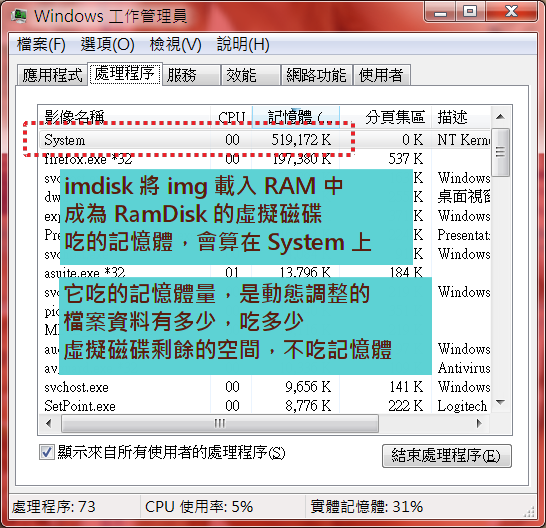Image resolution: width=546 pixels, height=528 pixels.
Task: Click the 222 K paged pool value
Action: [x=406, y=406]
